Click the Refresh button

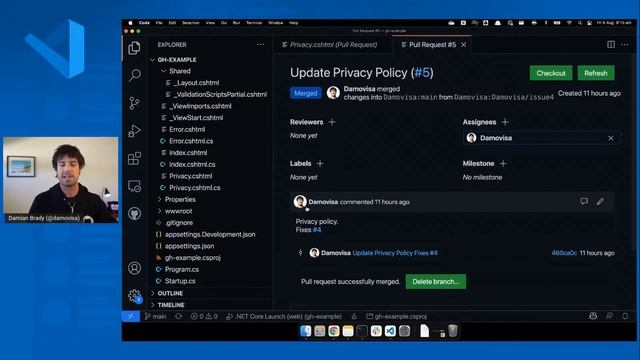(x=596, y=73)
